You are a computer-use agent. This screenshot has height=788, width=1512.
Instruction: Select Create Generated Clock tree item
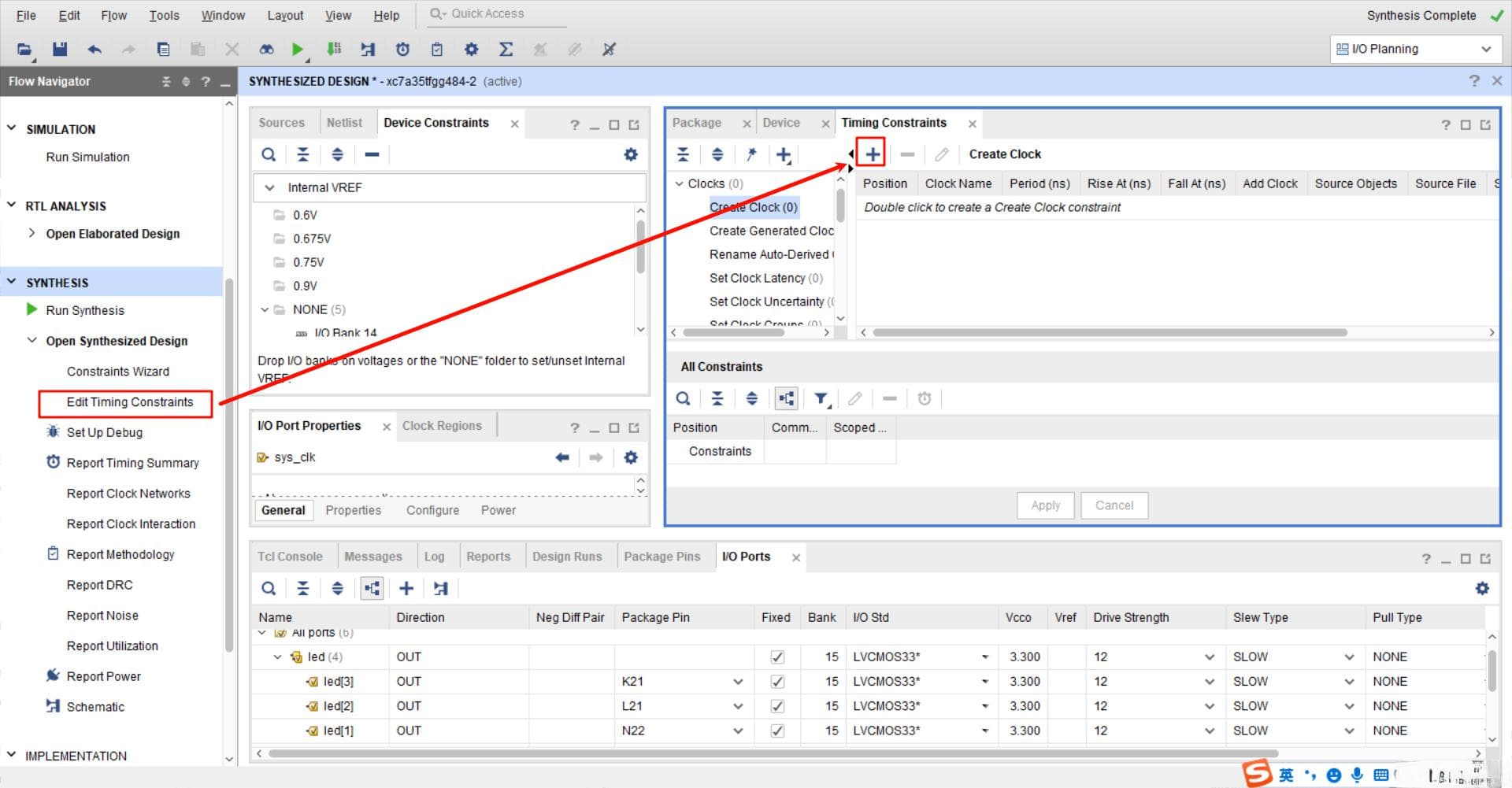[771, 231]
